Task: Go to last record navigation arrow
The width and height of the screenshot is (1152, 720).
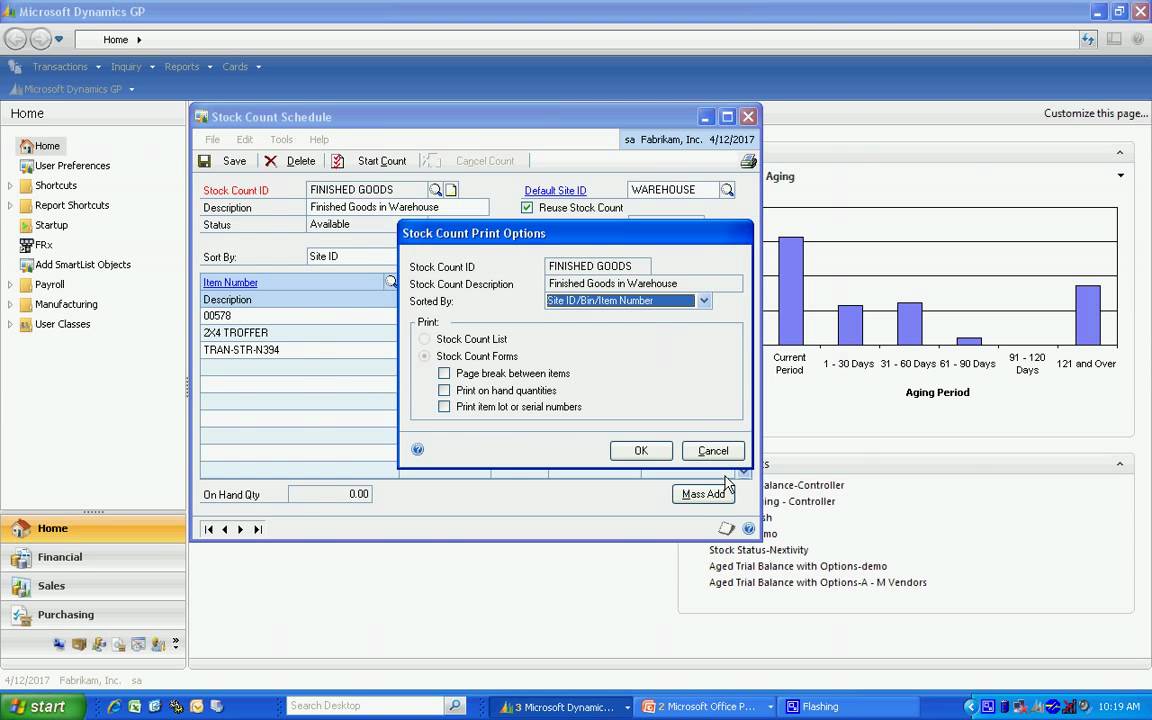Action: tap(258, 529)
